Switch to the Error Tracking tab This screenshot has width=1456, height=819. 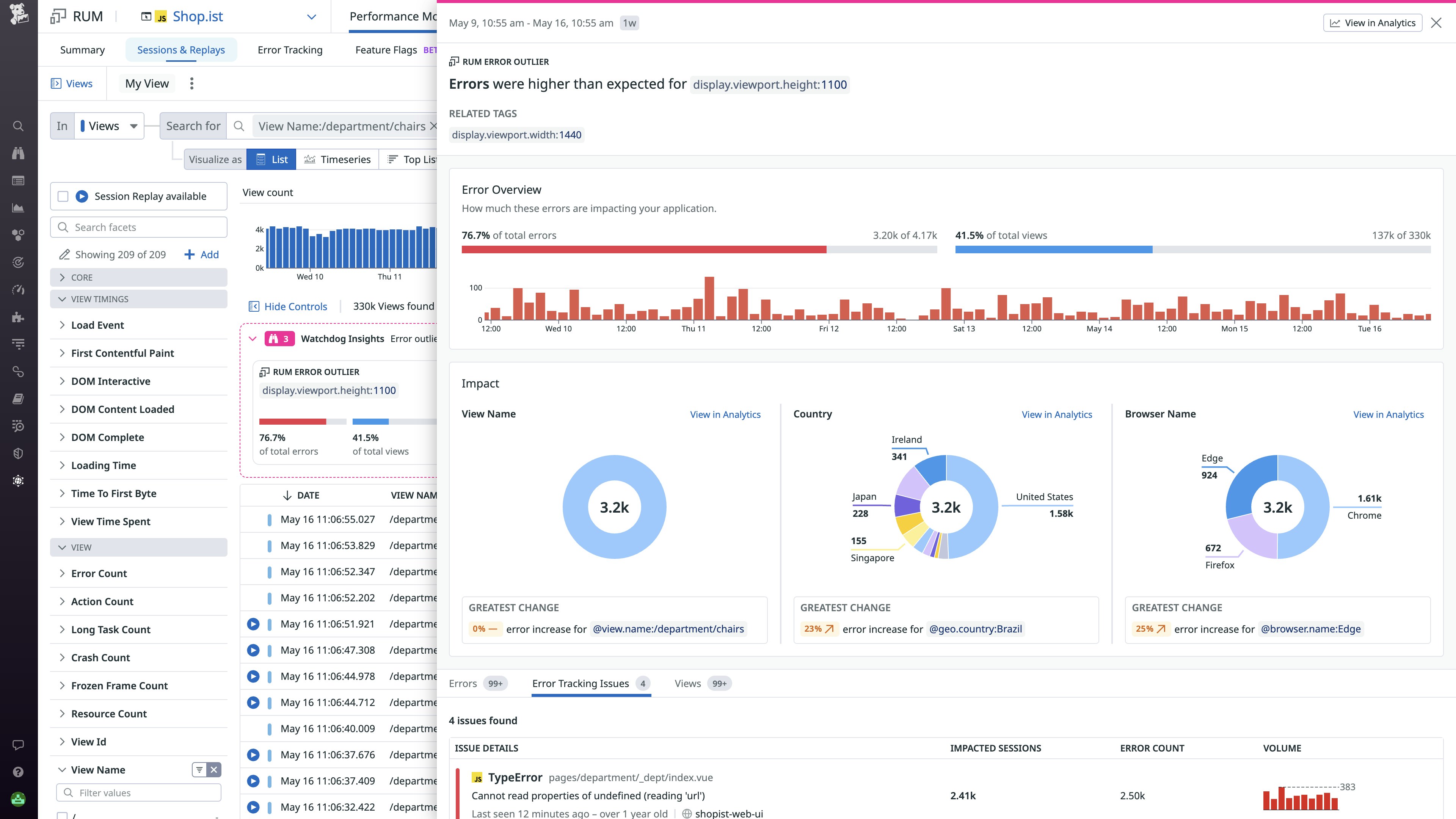click(x=289, y=50)
